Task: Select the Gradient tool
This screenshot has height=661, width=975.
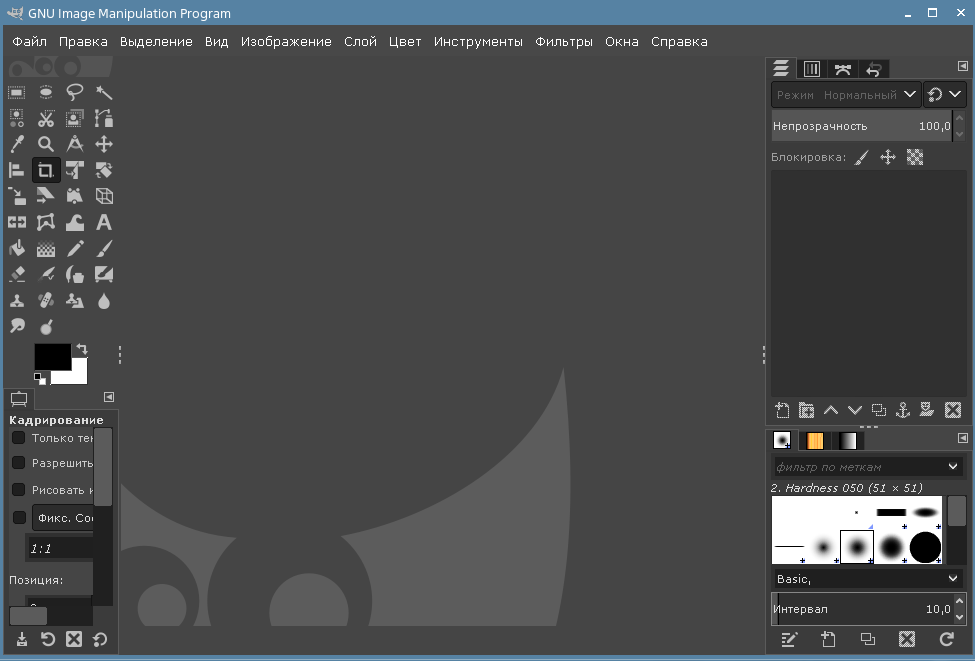Action: pyautogui.click(x=46, y=249)
